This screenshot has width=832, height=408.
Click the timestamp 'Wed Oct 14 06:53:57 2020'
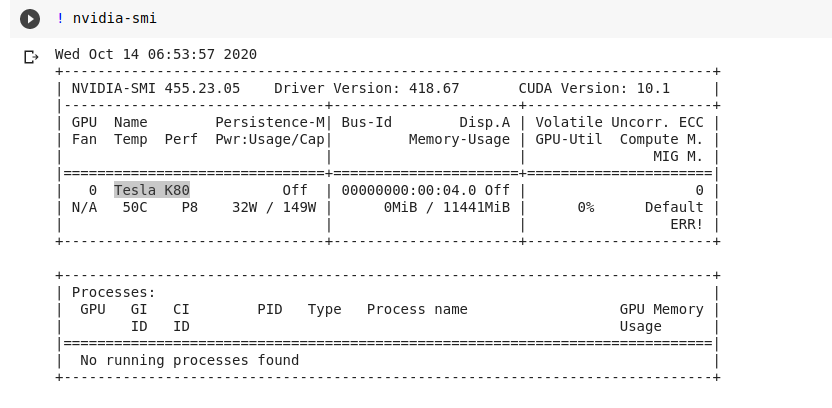click(x=155, y=54)
